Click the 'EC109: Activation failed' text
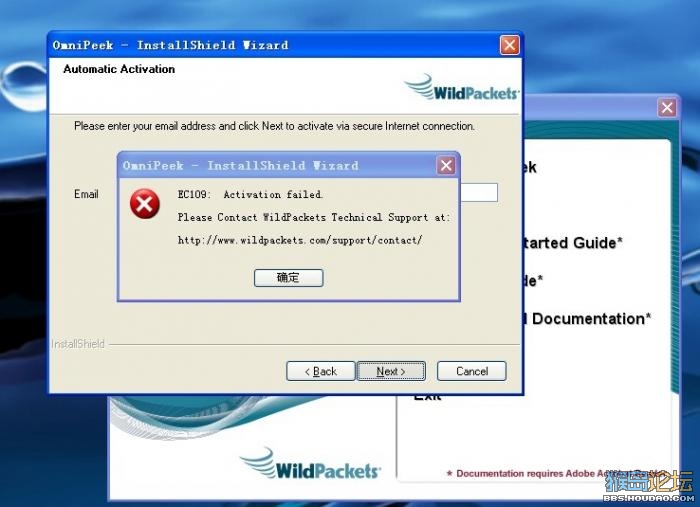 coord(250,194)
